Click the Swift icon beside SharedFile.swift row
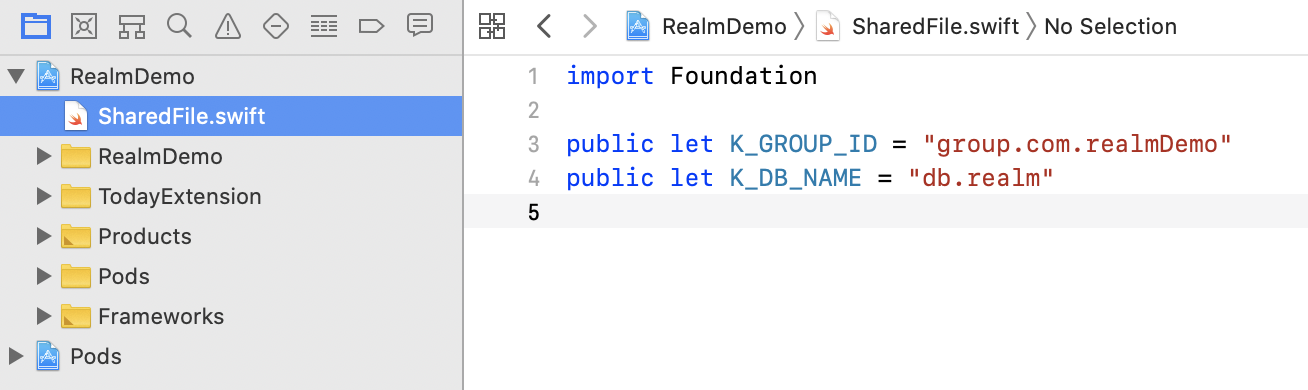The width and height of the screenshot is (1308, 390). pos(76,116)
